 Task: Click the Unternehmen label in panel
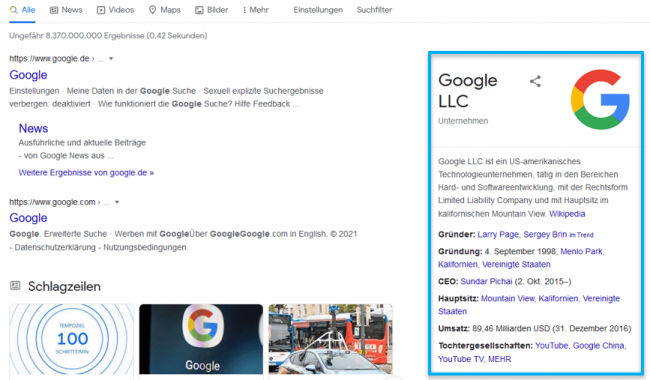tap(463, 121)
